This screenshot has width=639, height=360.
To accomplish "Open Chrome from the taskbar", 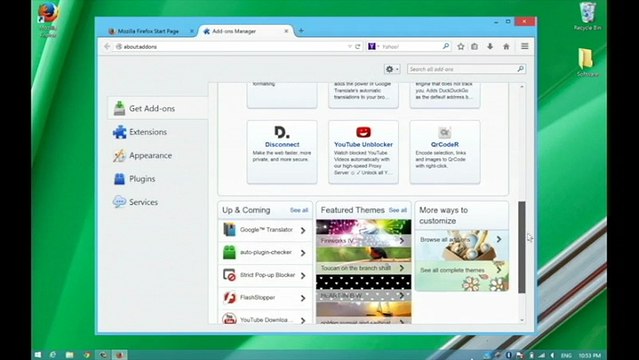I will coord(86,355).
